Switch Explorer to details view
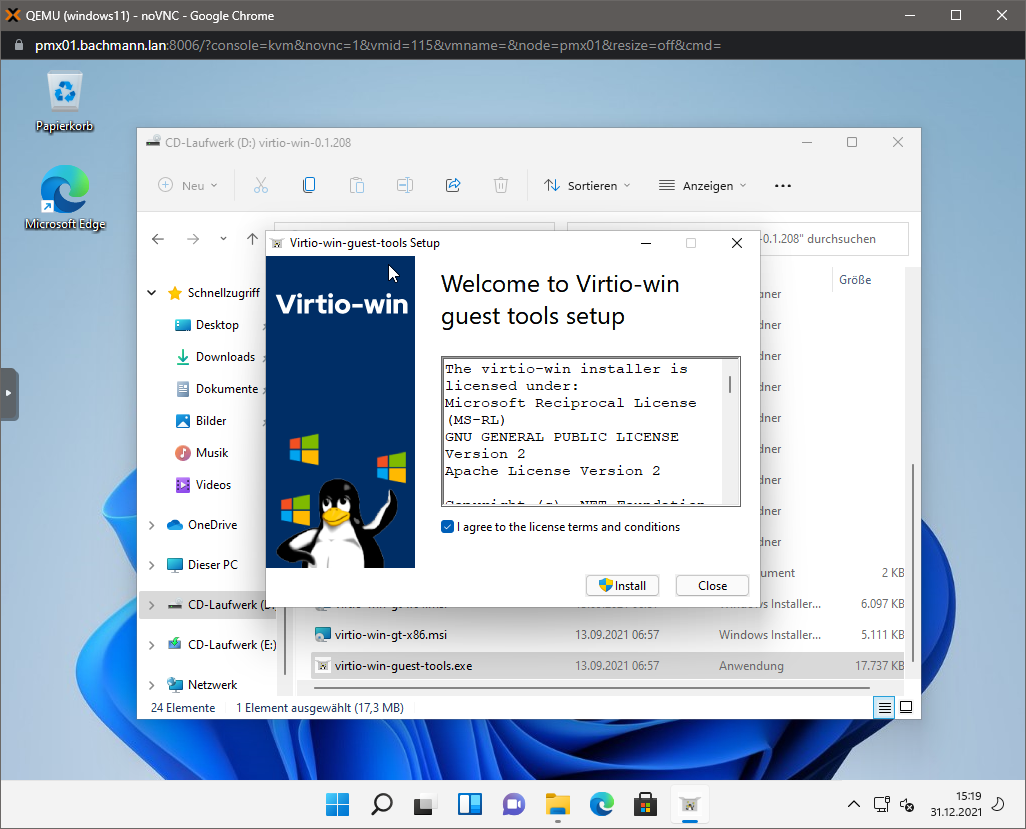Screen dimensions: 1026x829 click(884, 707)
